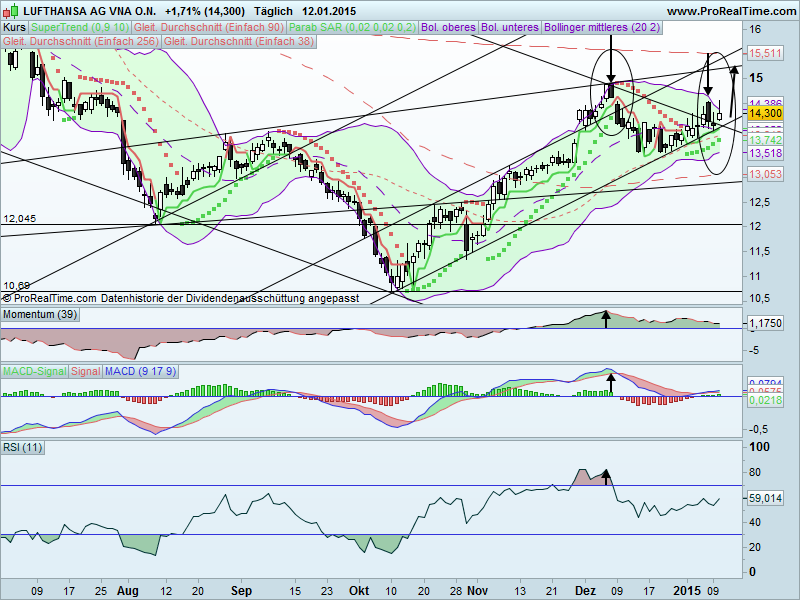Click the date 12.01.2015
Screen dimensions: 800x600
click(329, 11)
